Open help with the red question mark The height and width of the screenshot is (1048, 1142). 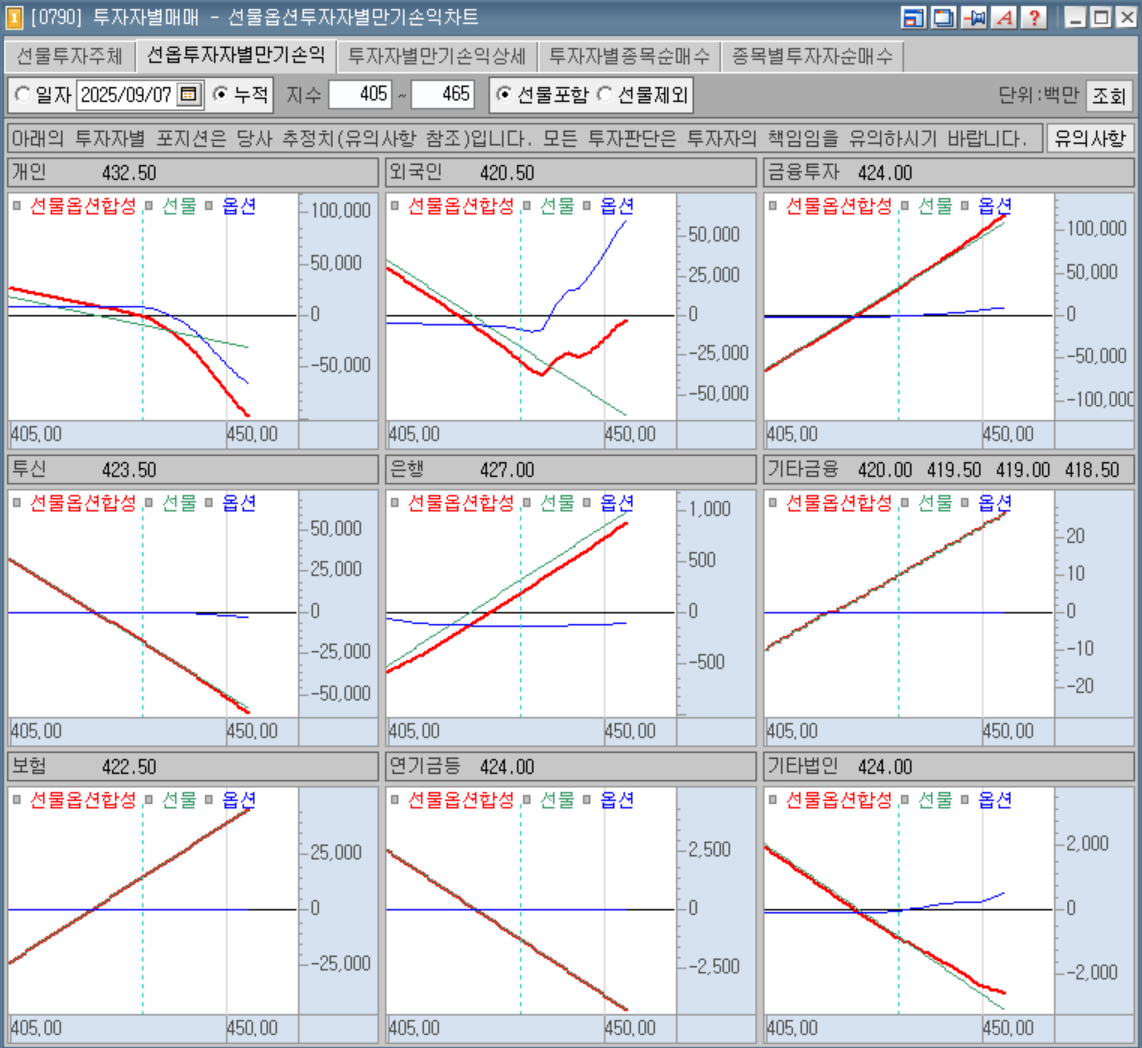pos(1033,17)
